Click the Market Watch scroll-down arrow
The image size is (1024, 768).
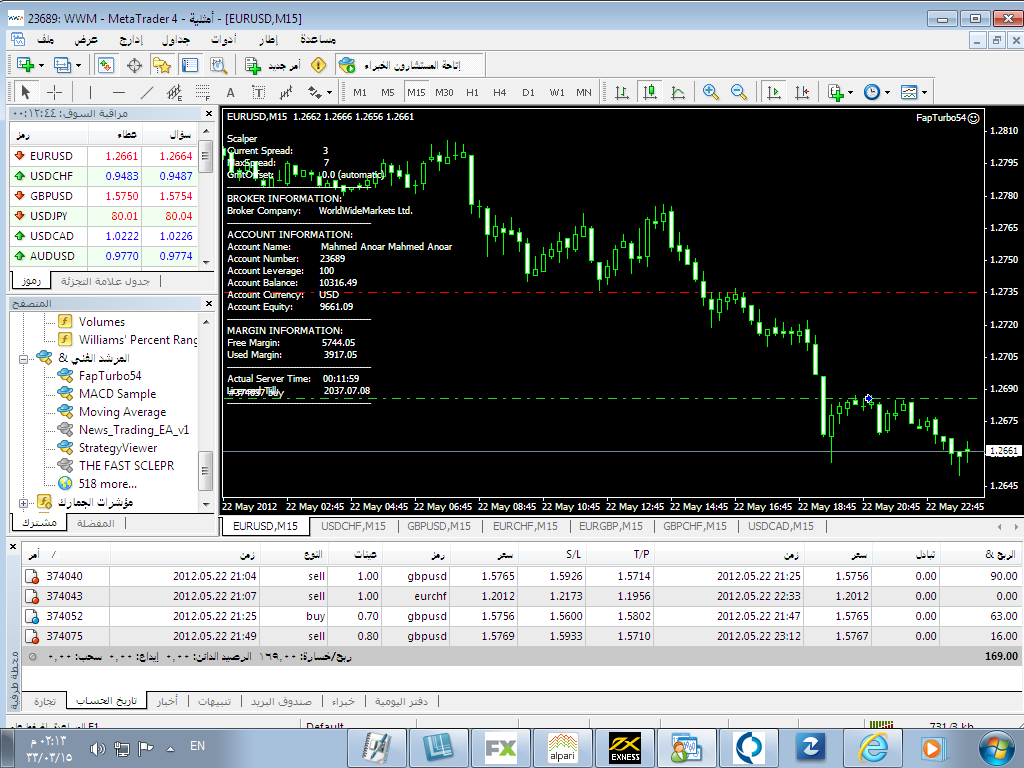[x=206, y=261]
